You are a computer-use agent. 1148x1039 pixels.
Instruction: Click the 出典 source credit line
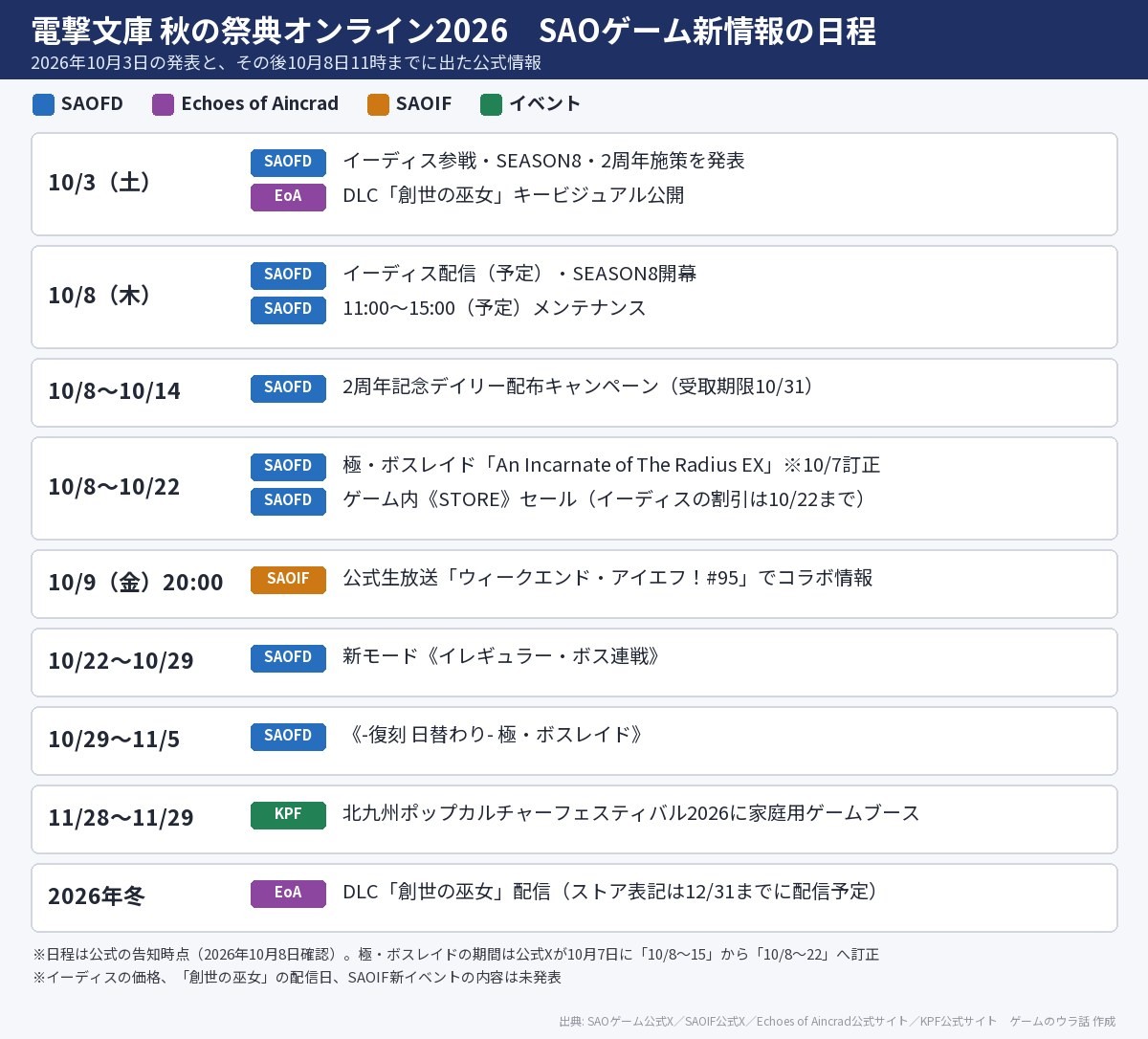pyautogui.click(x=837, y=1022)
